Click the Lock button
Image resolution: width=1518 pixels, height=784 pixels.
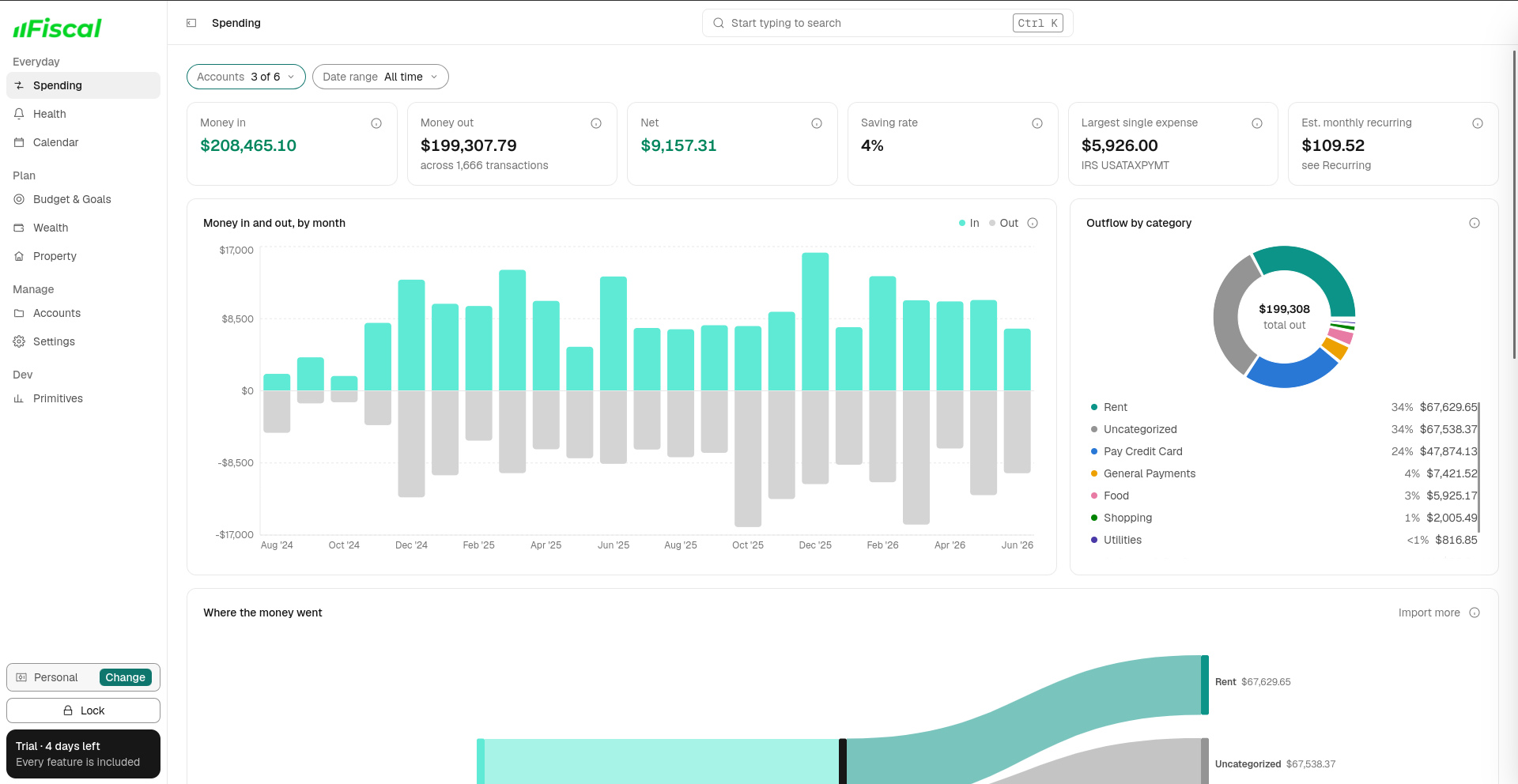coord(83,710)
